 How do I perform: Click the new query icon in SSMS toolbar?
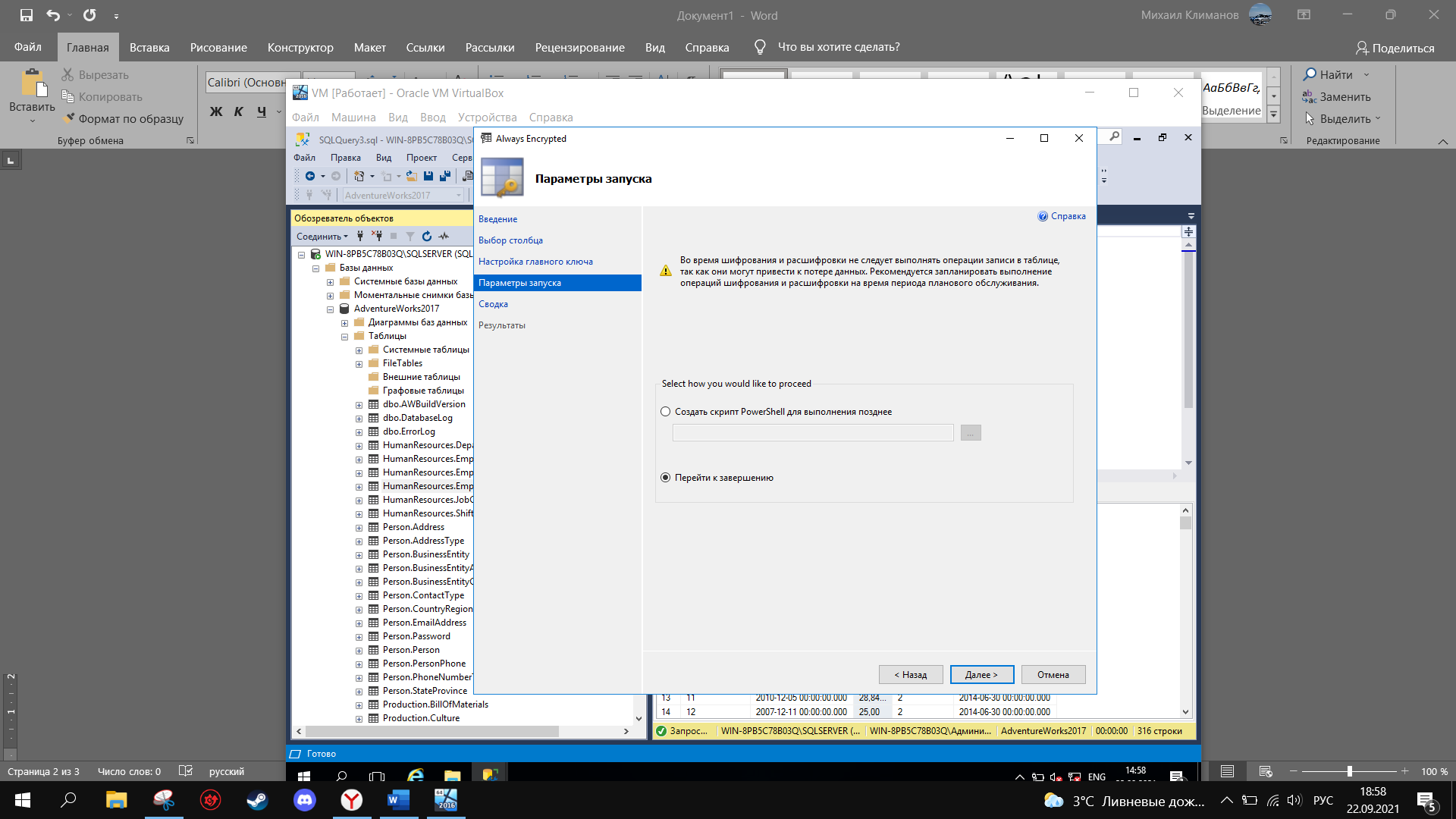(x=359, y=176)
